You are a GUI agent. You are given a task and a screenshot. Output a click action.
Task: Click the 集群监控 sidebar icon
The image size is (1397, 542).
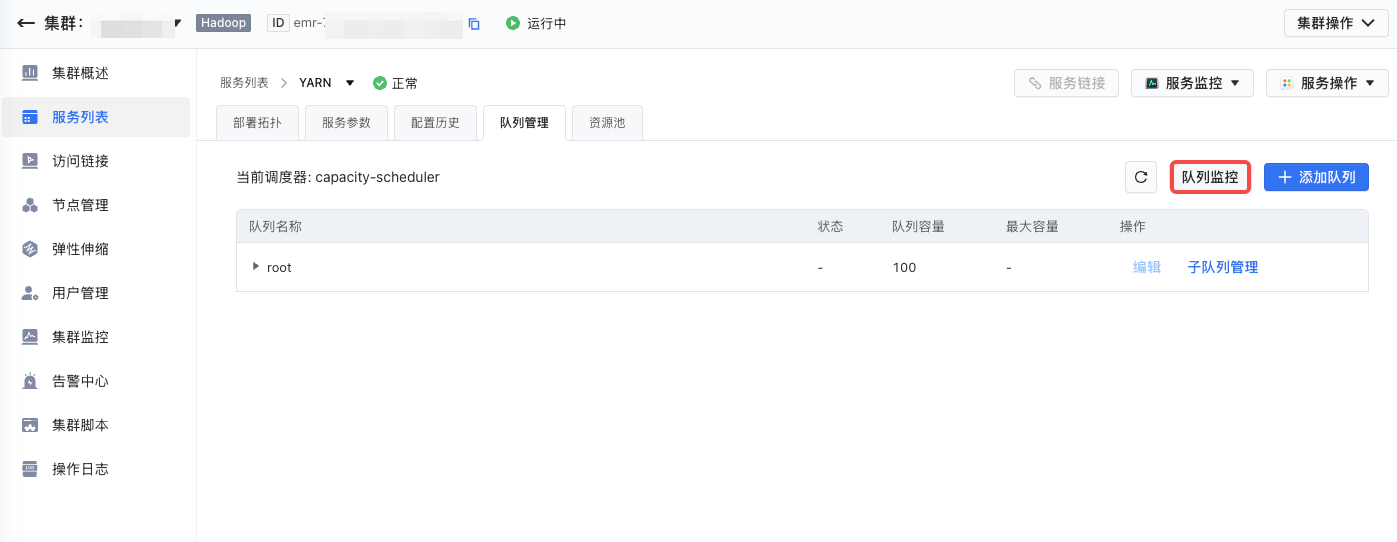tap(30, 337)
